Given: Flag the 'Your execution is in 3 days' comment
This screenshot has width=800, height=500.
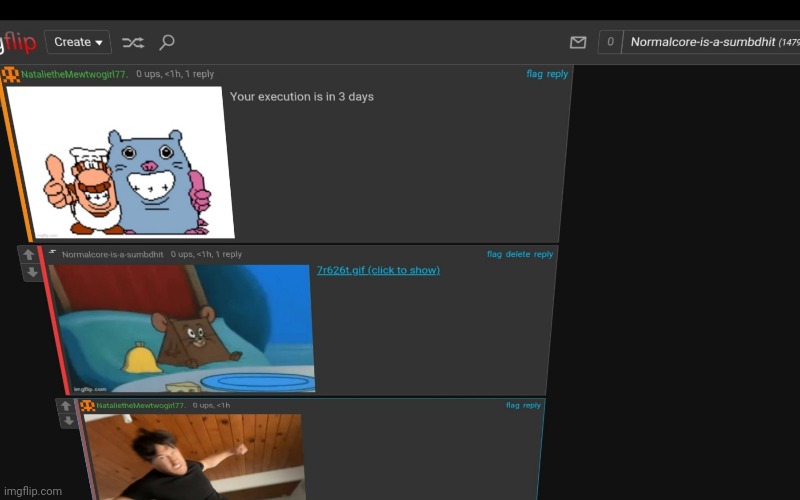Looking at the screenshot, I should tap(534, 74).
